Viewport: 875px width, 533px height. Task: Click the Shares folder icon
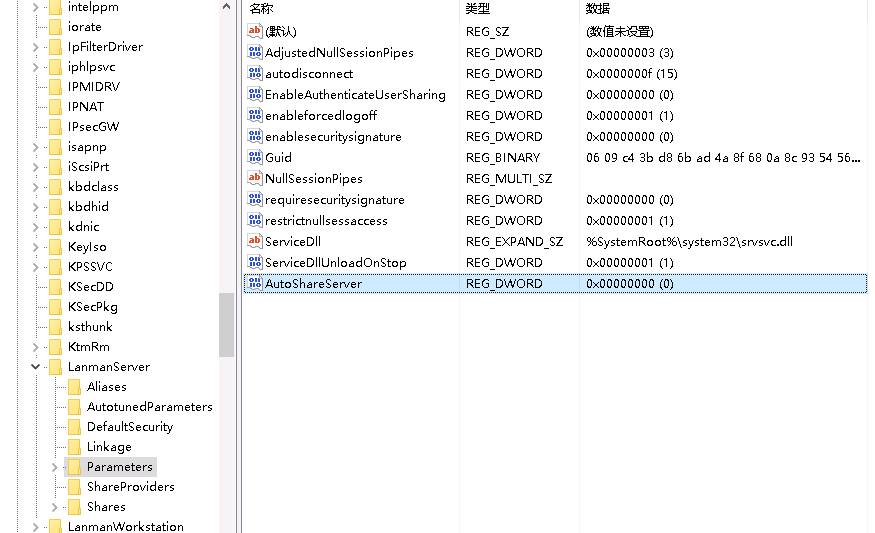pos(74,507)
